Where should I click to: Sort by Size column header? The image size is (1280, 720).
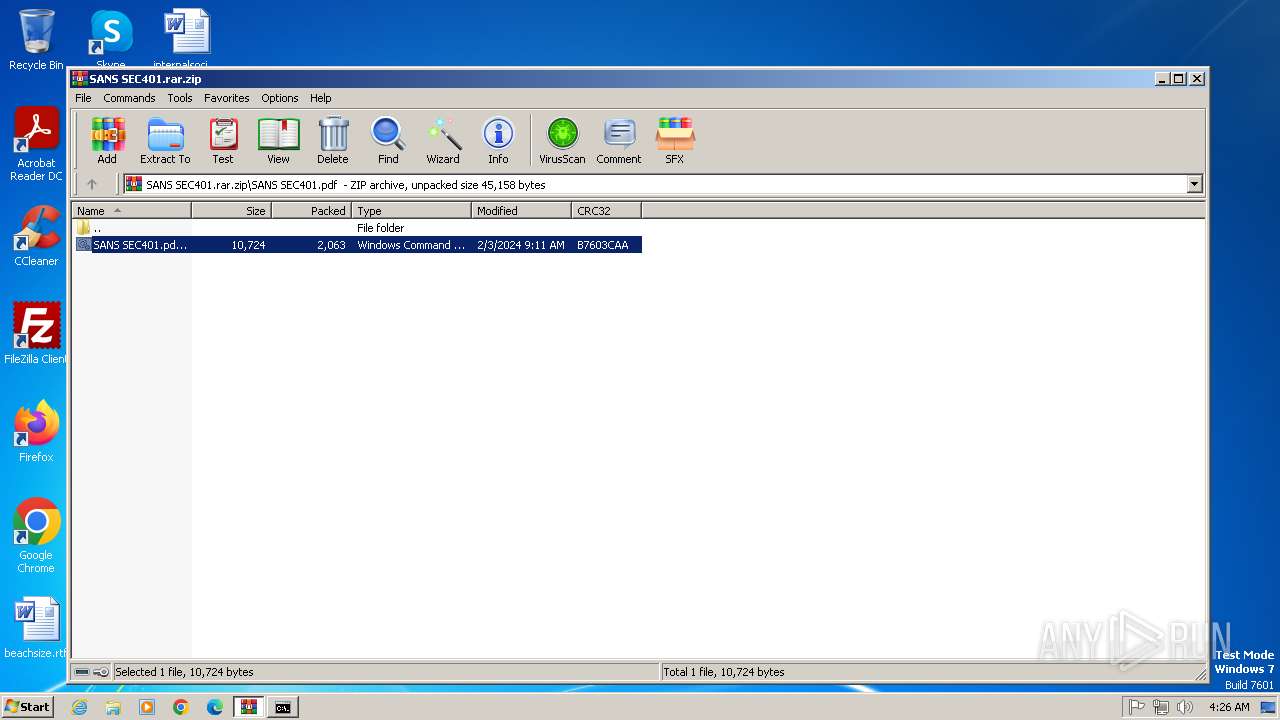231,211
